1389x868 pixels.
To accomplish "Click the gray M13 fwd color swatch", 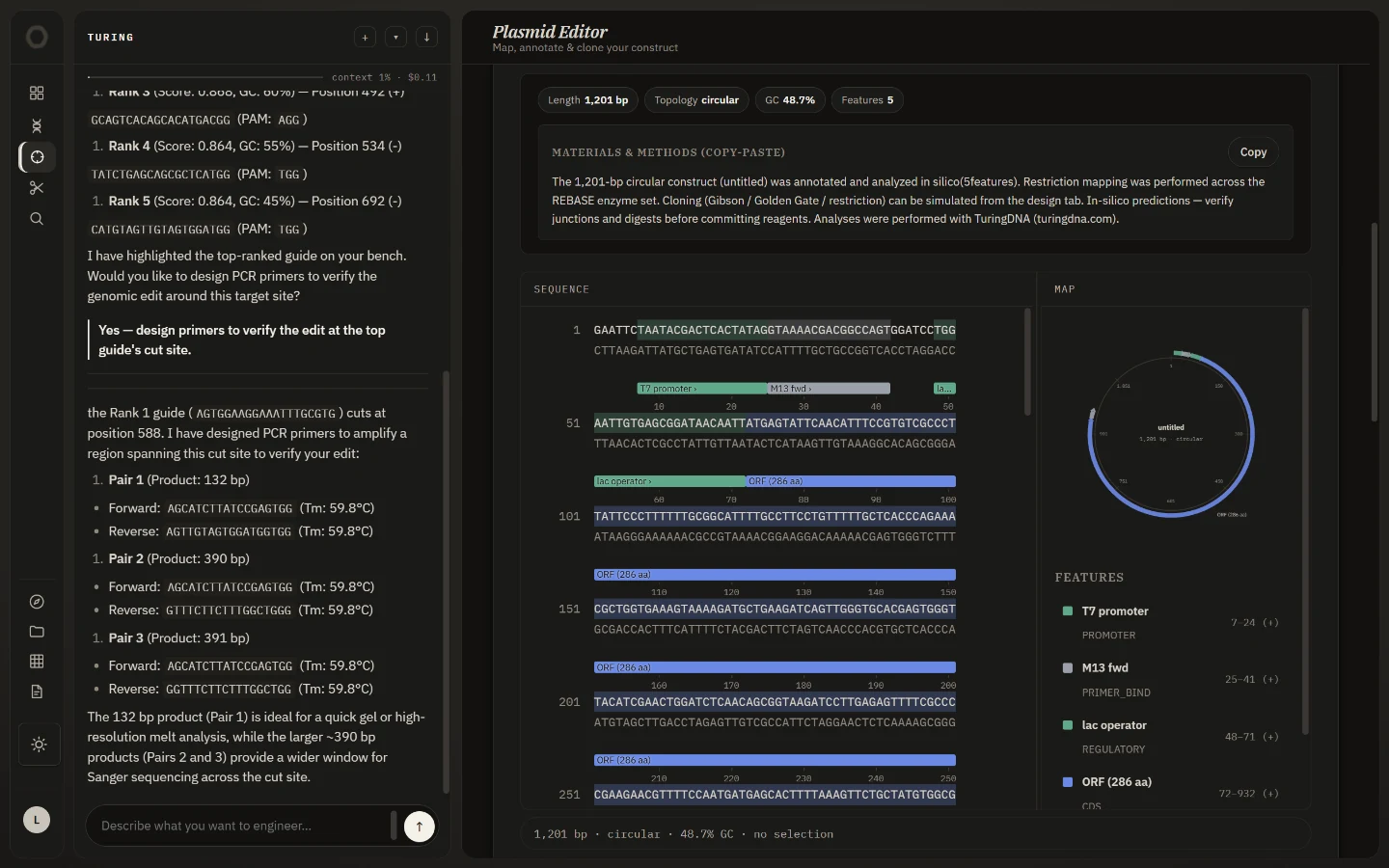I will [1068, 667].
